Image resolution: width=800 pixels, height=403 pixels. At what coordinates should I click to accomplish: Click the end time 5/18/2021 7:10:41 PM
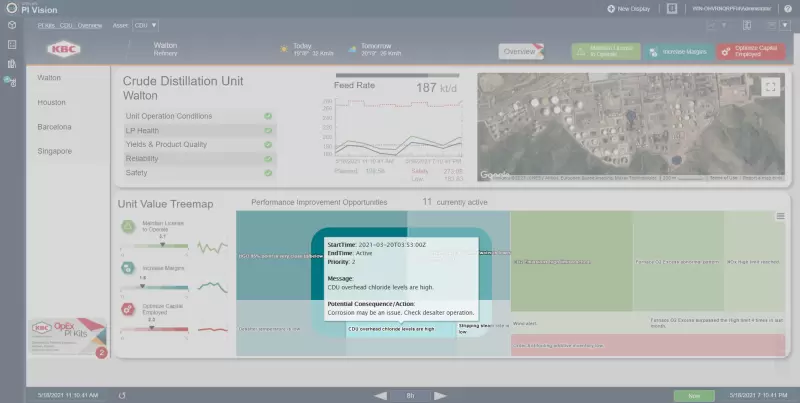(758, 395)
